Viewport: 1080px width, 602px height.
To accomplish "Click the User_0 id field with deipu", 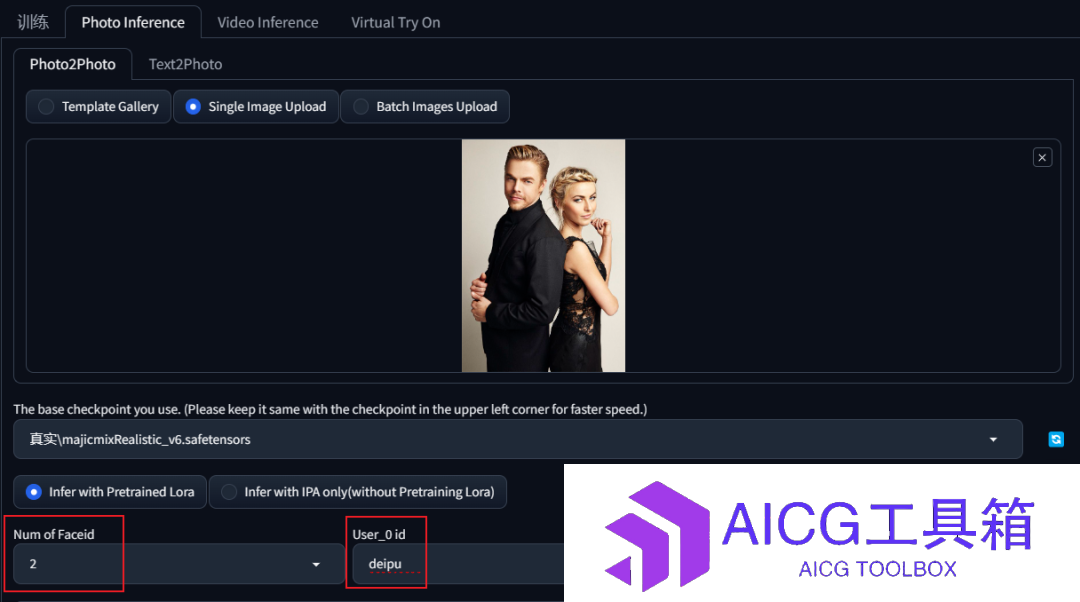I will point(458,564).
